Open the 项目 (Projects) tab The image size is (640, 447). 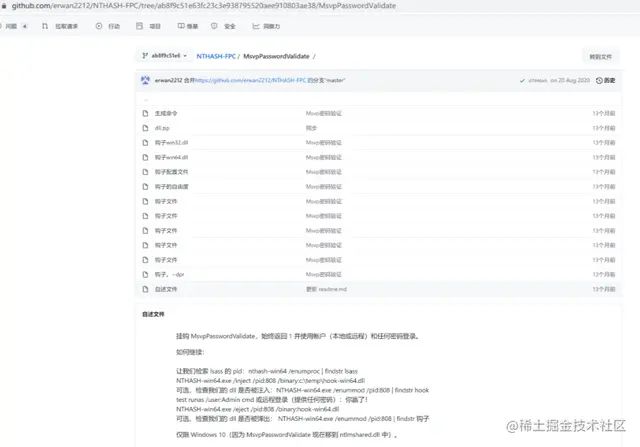pyautogui.click(x=149, y=26)
